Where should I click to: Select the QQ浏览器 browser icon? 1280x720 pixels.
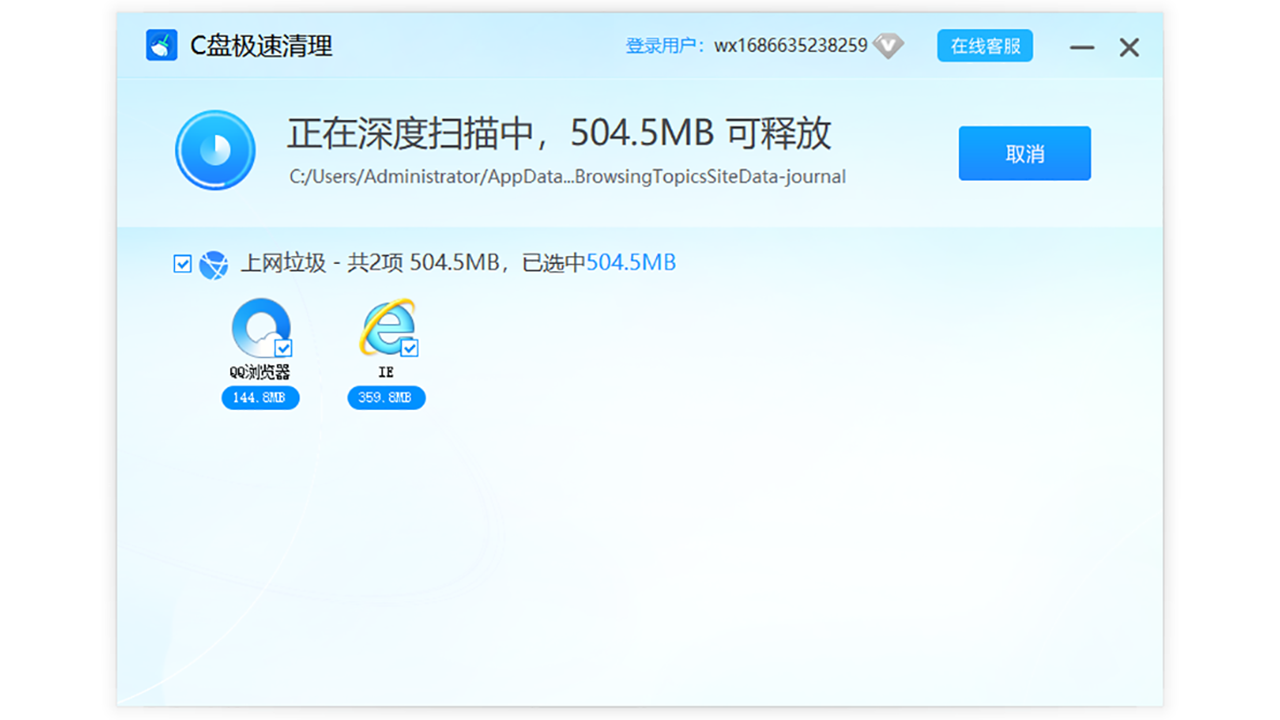(x=259, y=330)
